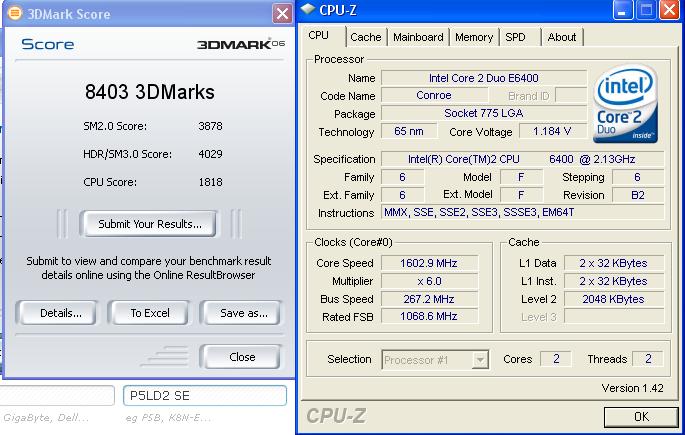Click the 65 nm technology value
The height and width of the screenshot is (435, 685).
[409, 131]
